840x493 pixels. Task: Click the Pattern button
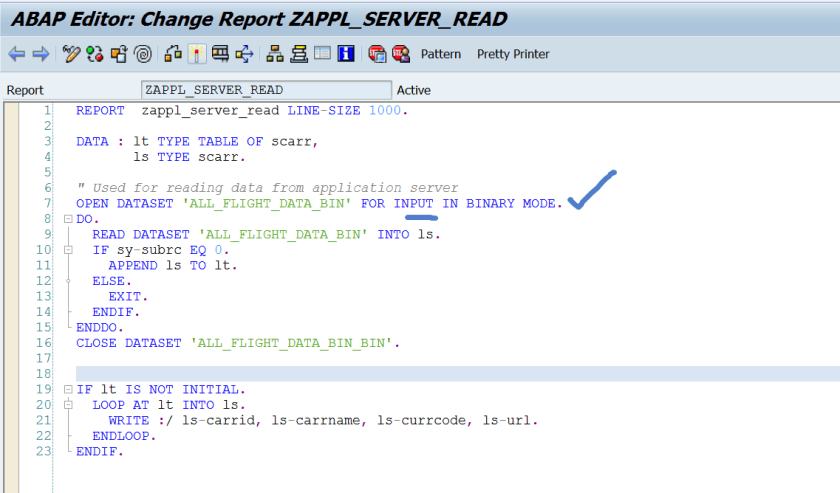[x=440, y=54]
